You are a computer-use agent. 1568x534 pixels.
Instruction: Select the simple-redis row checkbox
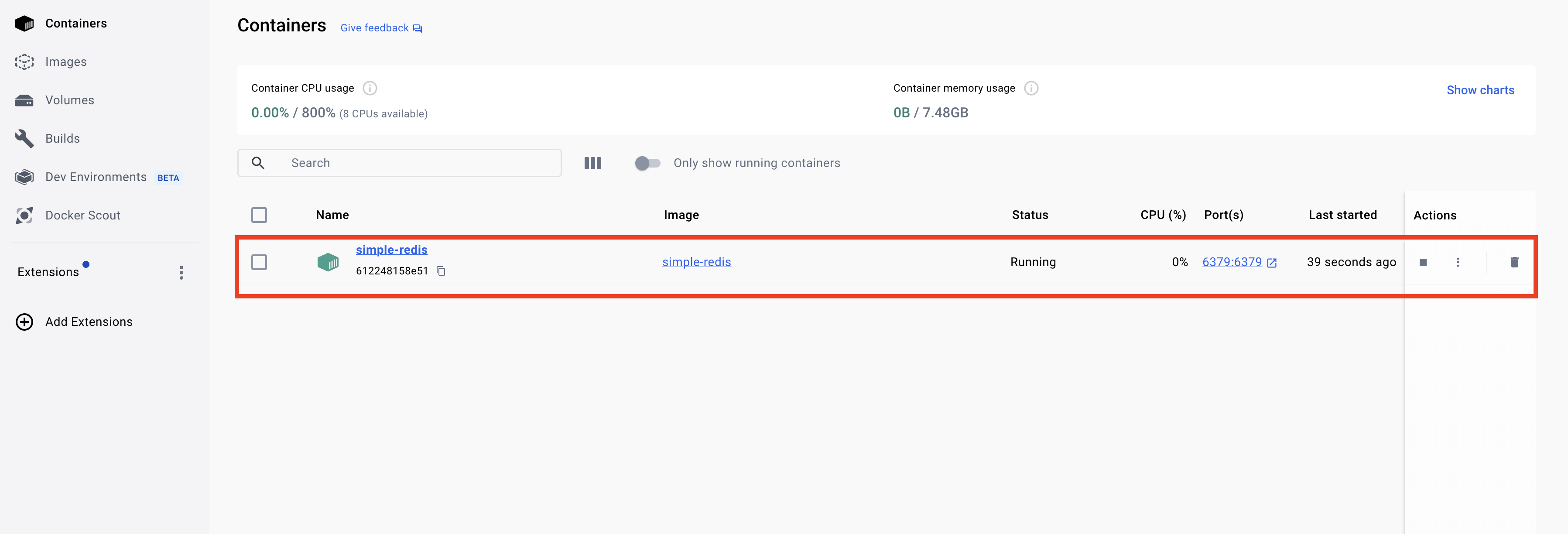[259, 263]
